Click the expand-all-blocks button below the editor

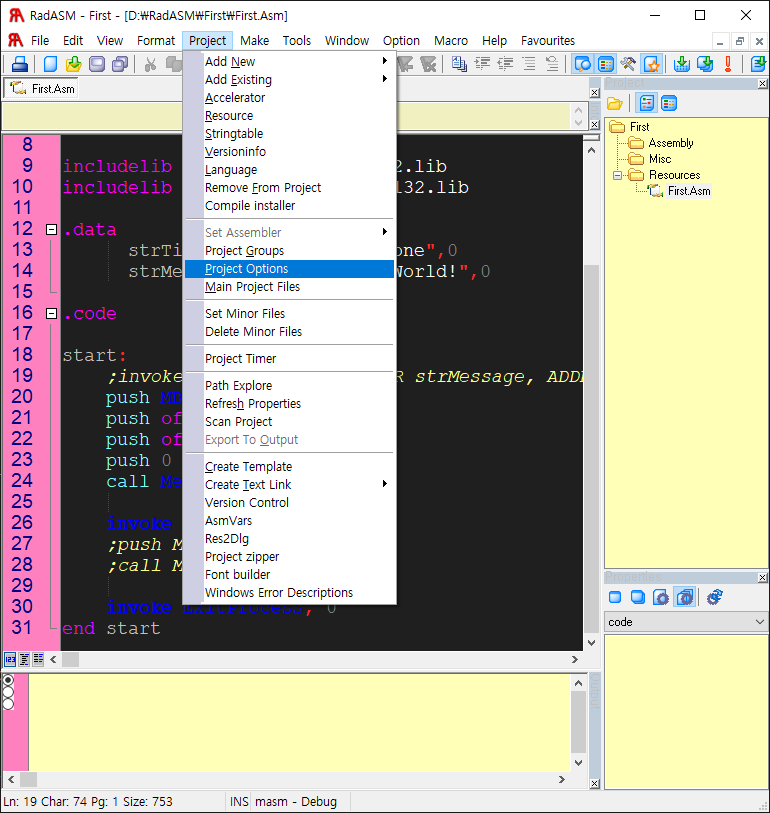point(38,660)
